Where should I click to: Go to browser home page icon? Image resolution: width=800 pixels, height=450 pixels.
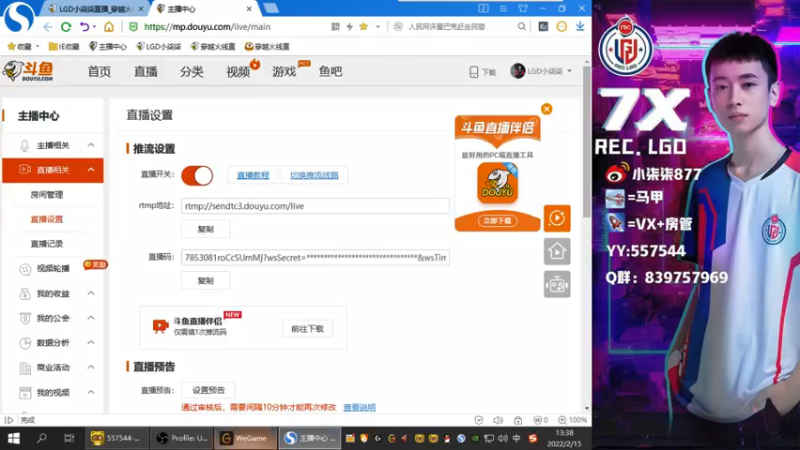pyautogui.click(x=109, y=27)
